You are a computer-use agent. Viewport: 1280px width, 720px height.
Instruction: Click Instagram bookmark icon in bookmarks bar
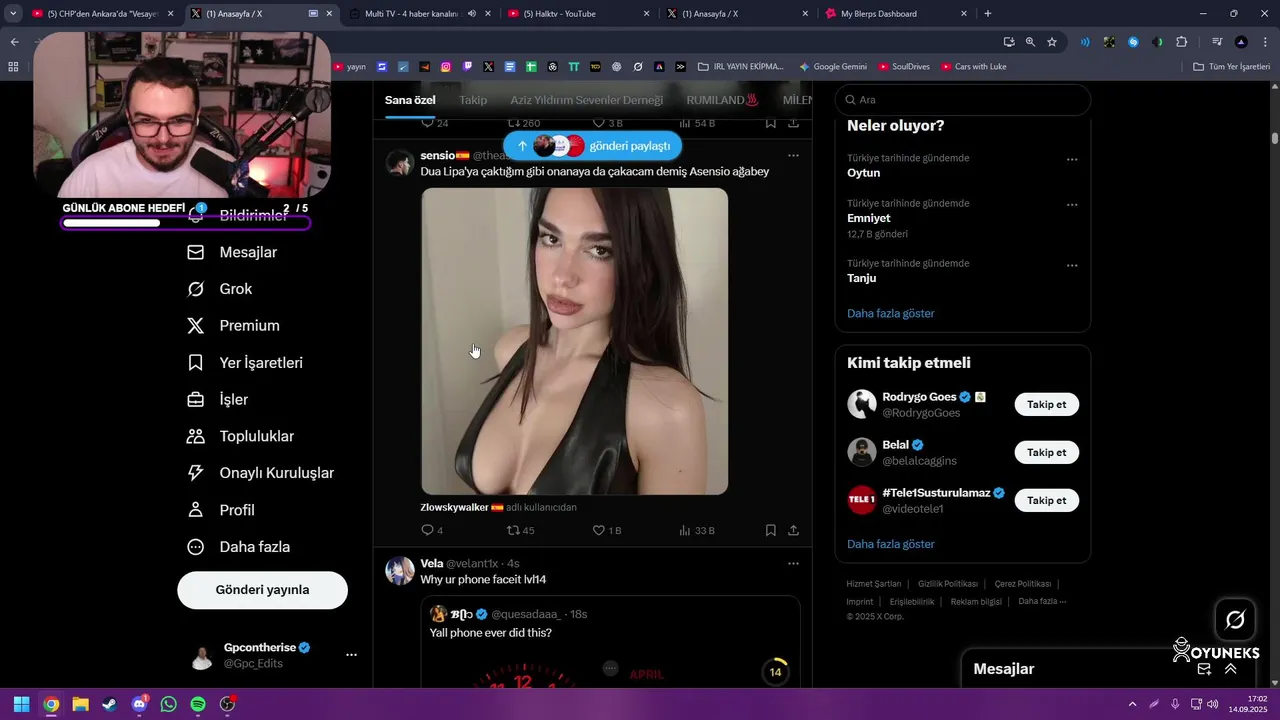(x=446, y=67)
